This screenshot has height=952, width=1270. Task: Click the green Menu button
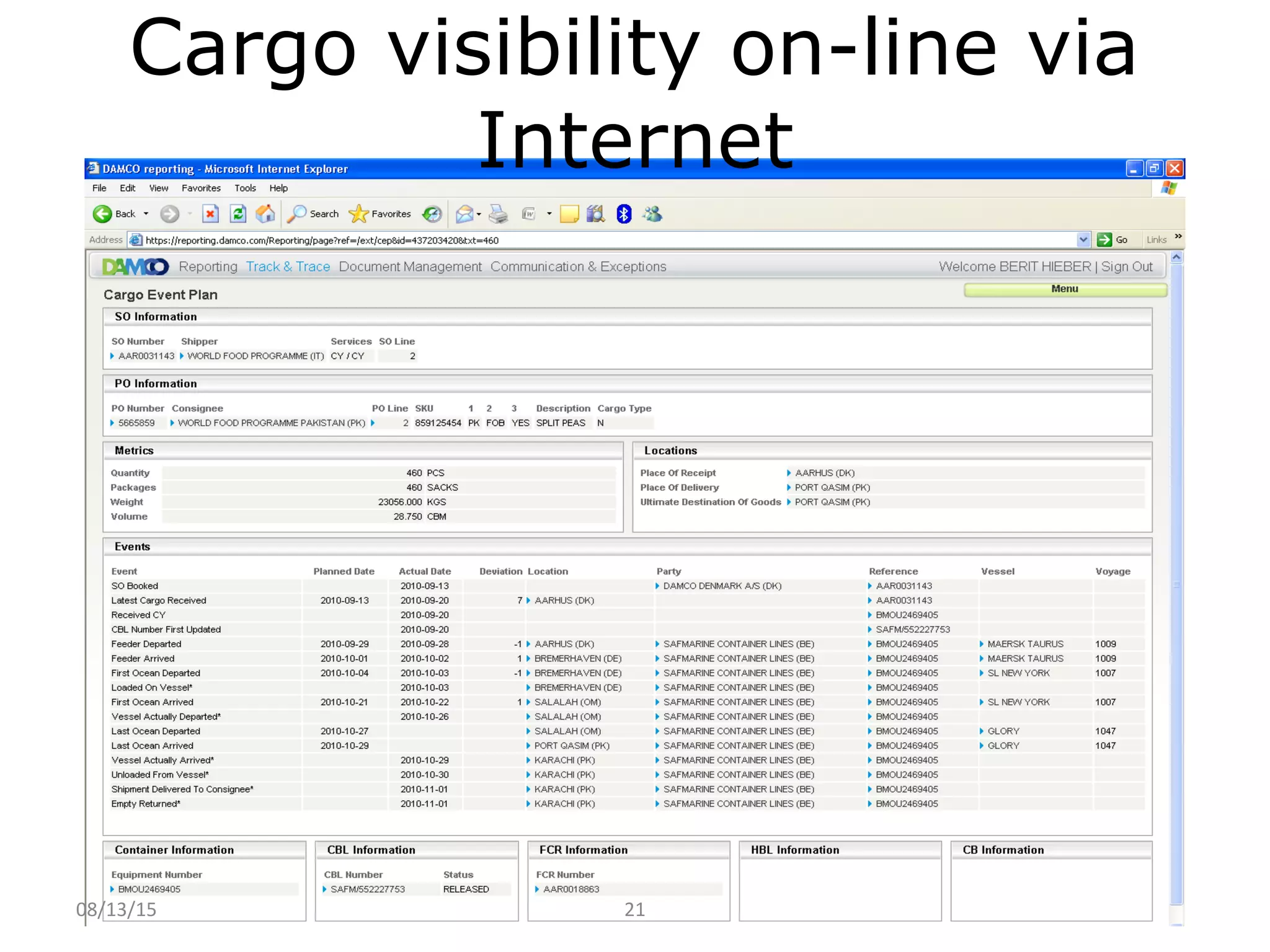coord(1065,289)
